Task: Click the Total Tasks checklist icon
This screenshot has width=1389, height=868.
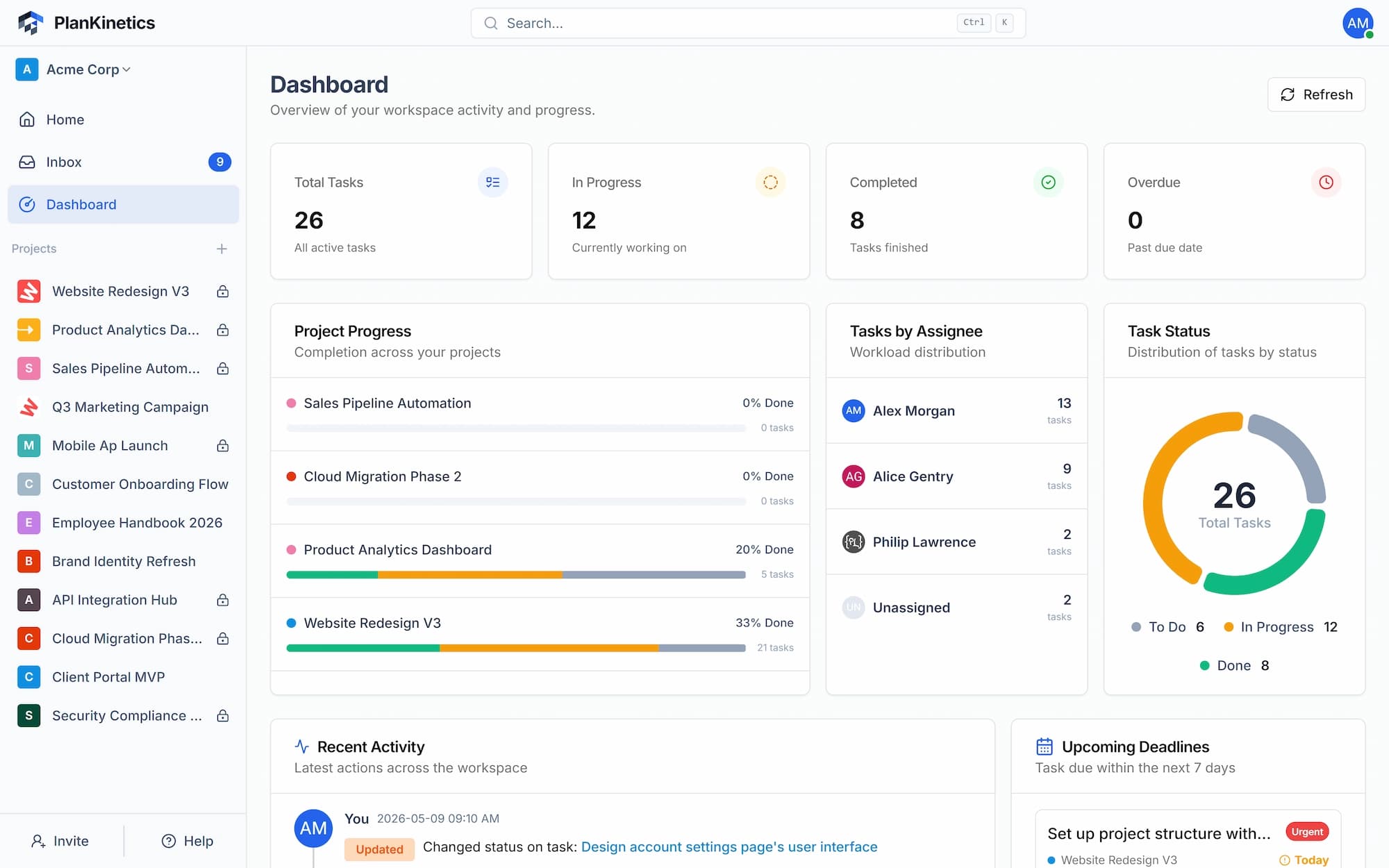Action: point(492,182)
